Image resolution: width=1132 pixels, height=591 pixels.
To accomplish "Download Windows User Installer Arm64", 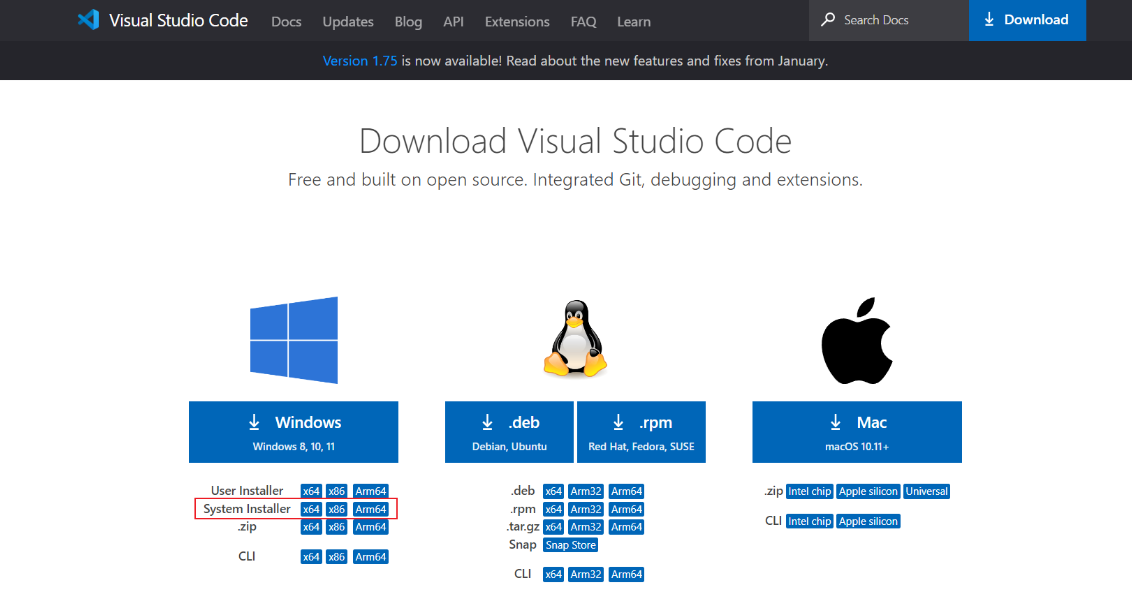I will 370,491.
